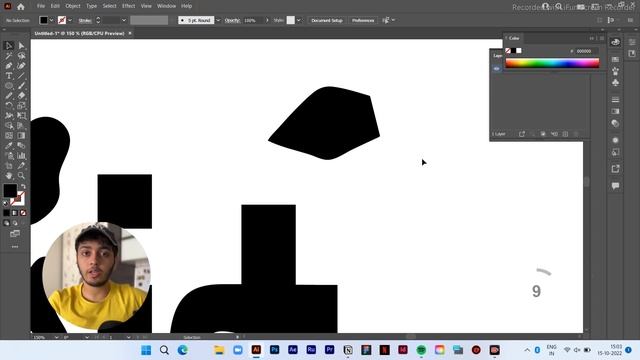Select the Selection tool in toolbox
Screen dimensions: 640x360
[x=9, y=46]
